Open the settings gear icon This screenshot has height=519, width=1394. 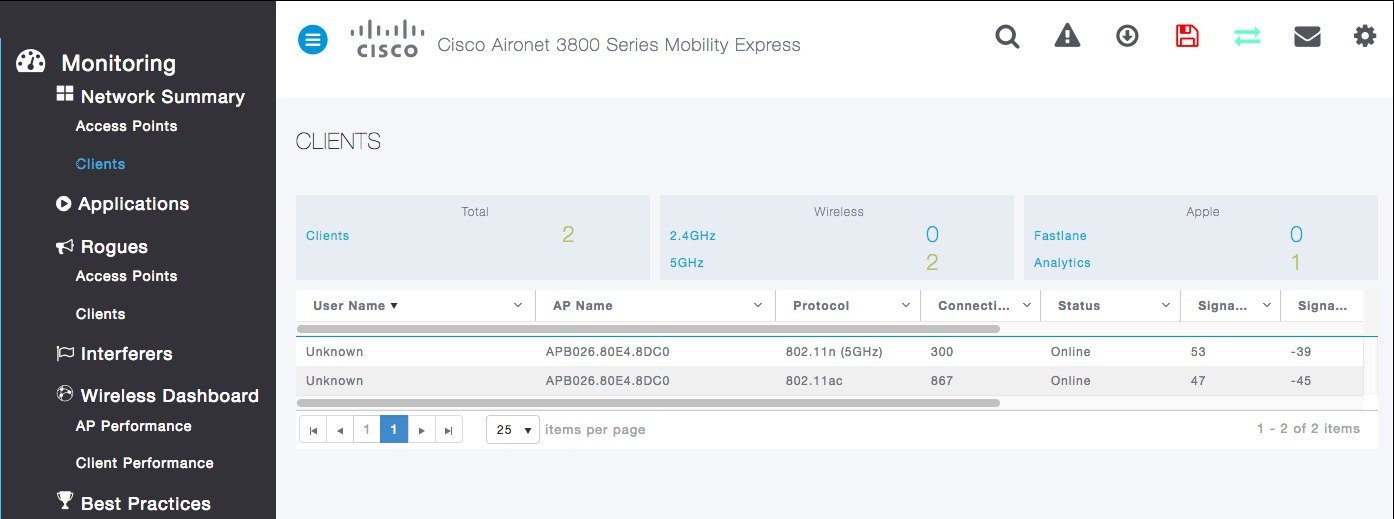(x=1364, y=37)
